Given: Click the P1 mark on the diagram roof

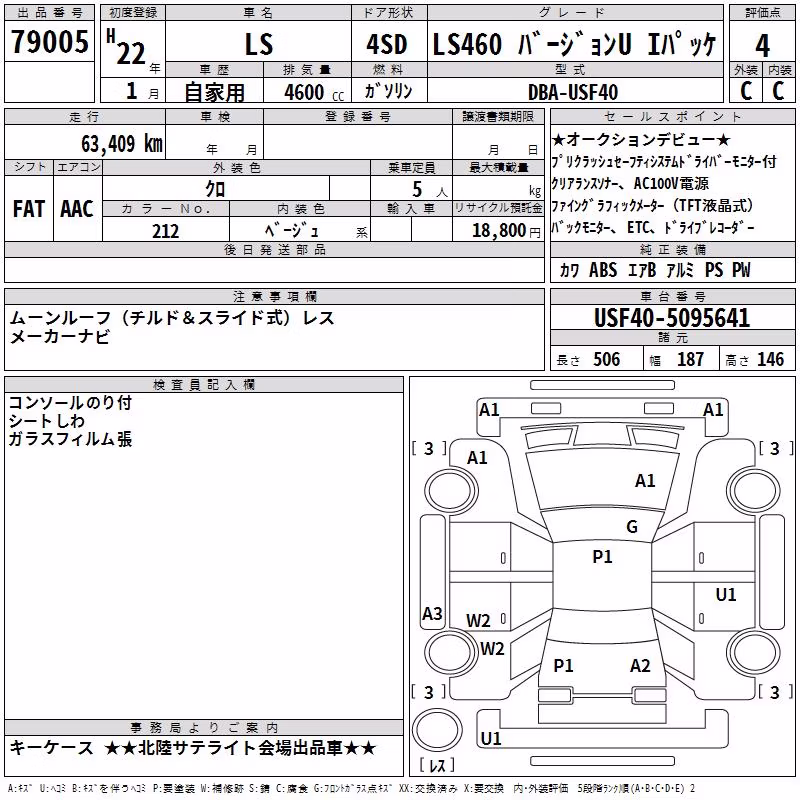Looking at the screenshot, I should (x=602, y=557).
